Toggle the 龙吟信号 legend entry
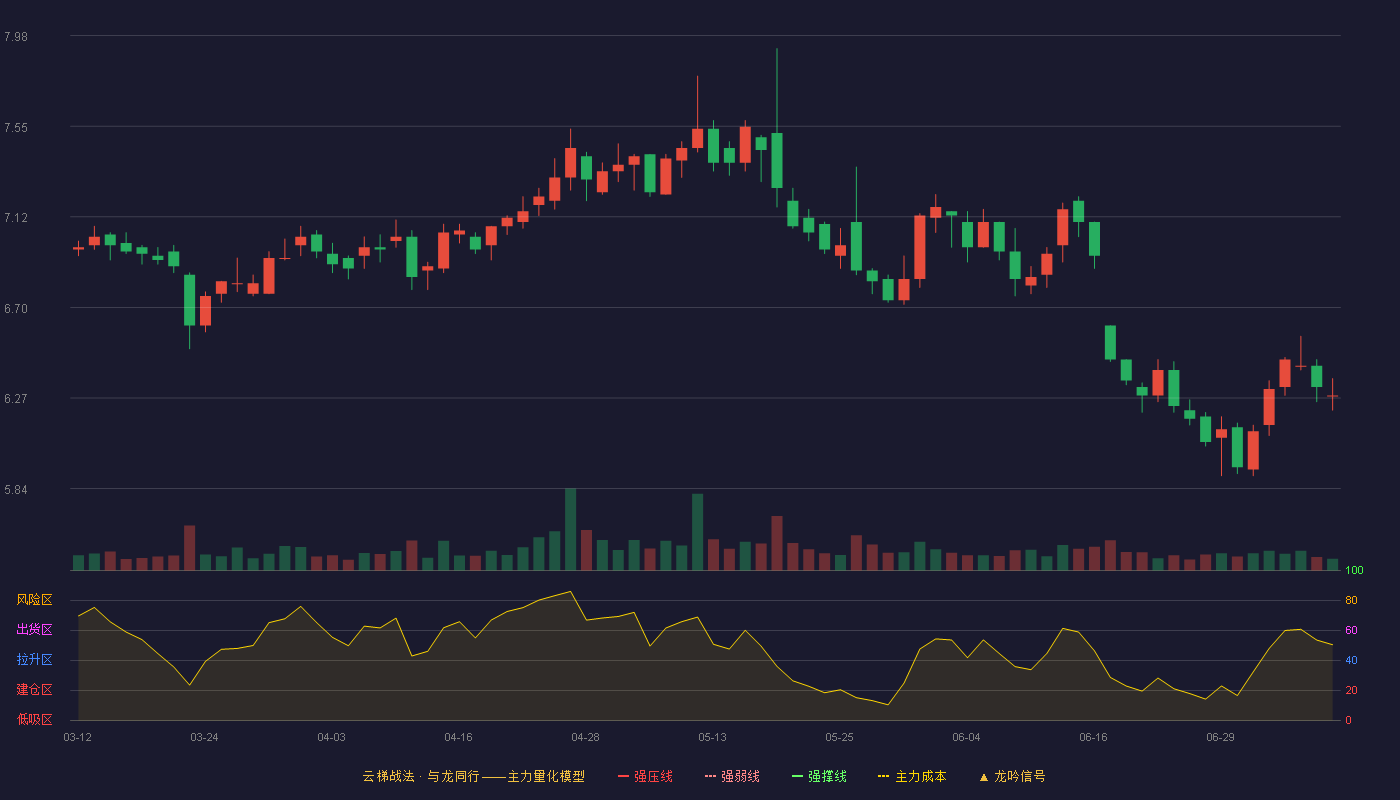1400x800 pixels. (1012, 776)
